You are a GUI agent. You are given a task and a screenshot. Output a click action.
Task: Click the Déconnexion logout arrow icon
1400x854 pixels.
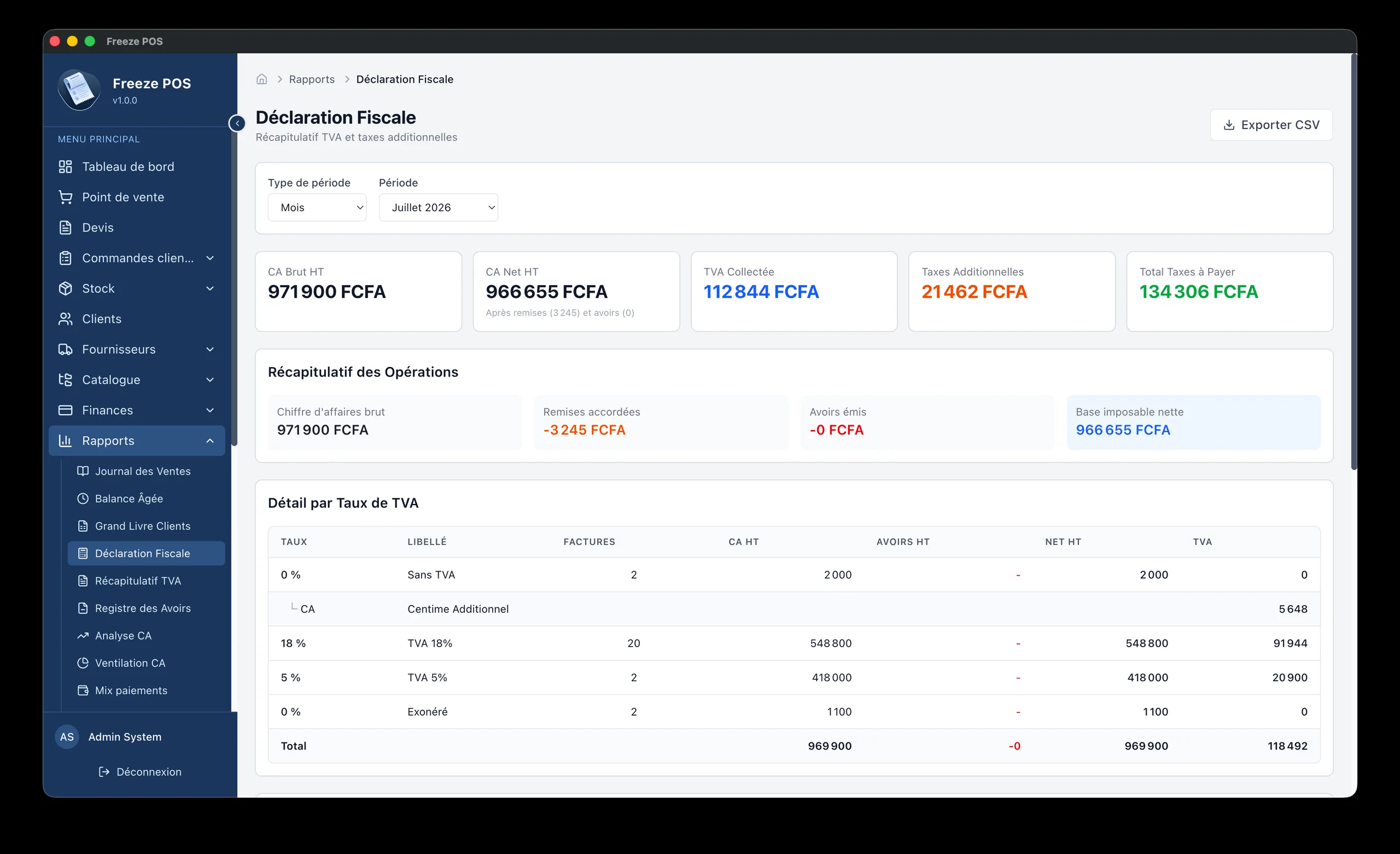[x=104, y=771]
